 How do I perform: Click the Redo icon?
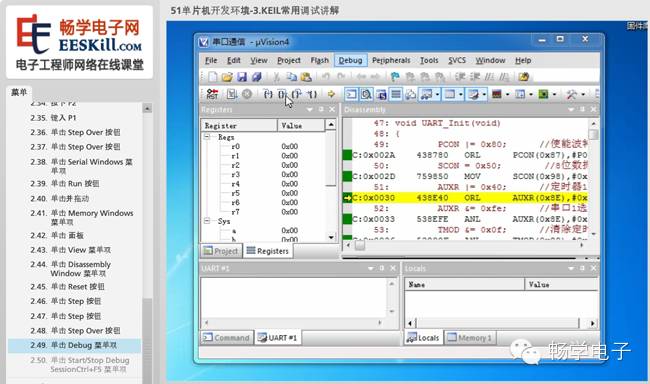(x=341, y=77)
